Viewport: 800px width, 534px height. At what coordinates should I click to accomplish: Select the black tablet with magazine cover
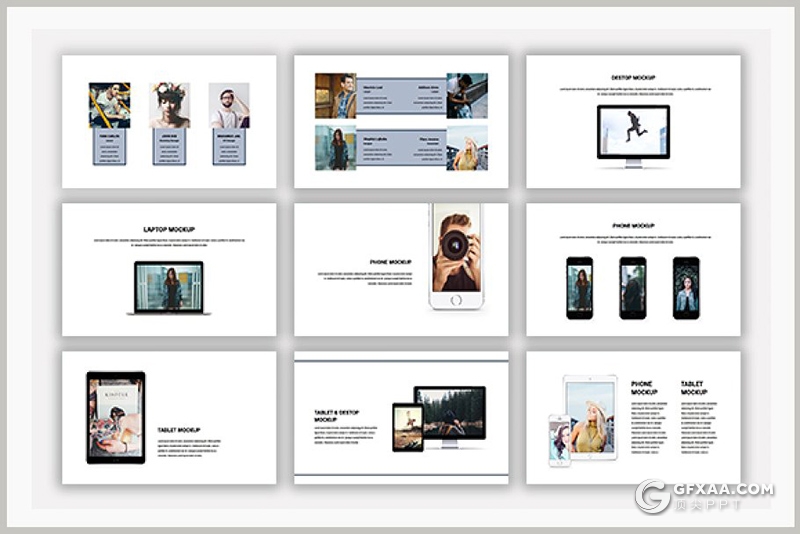pos(116,417)
